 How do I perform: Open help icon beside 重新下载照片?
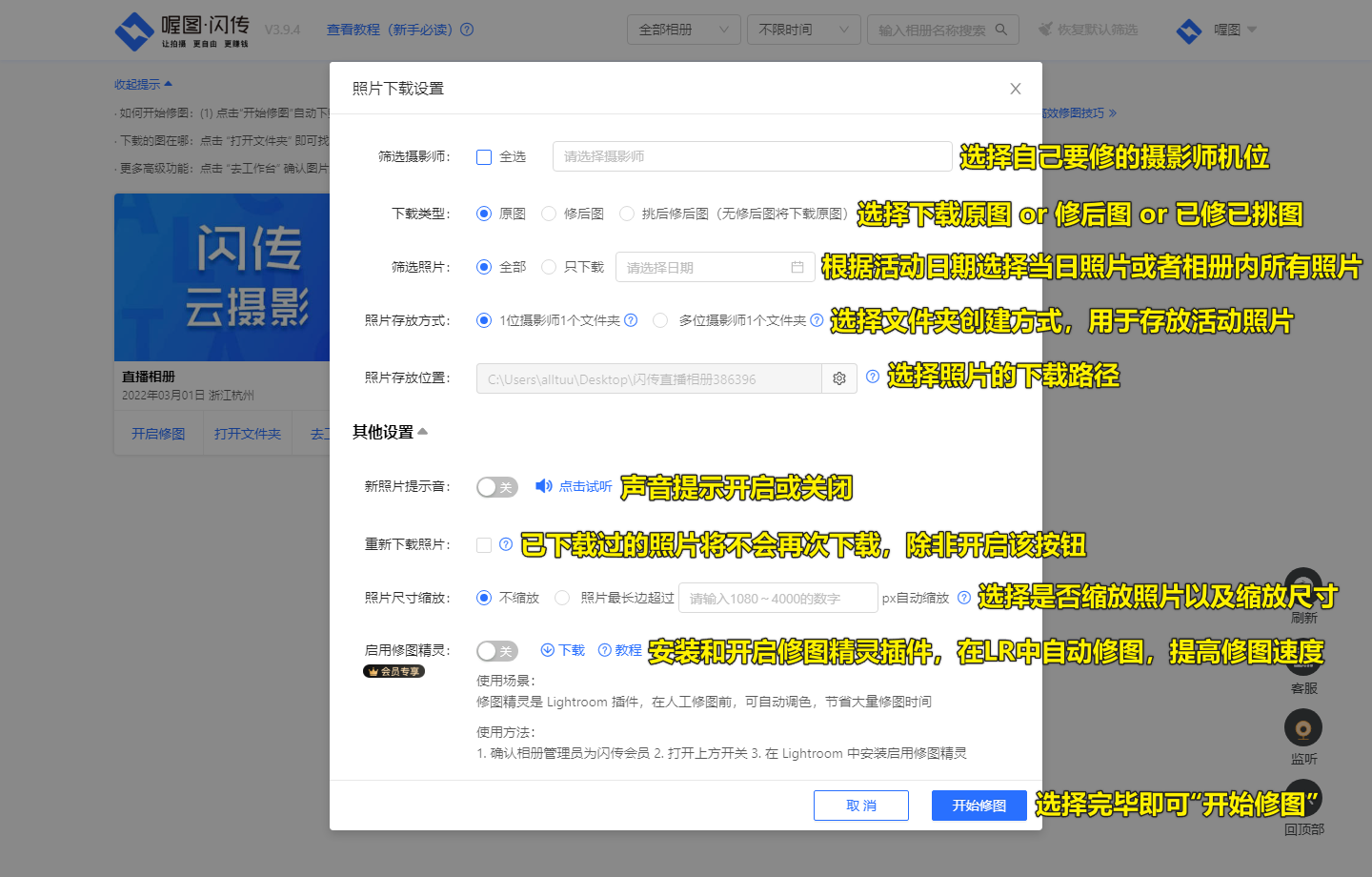pos(506,544)
